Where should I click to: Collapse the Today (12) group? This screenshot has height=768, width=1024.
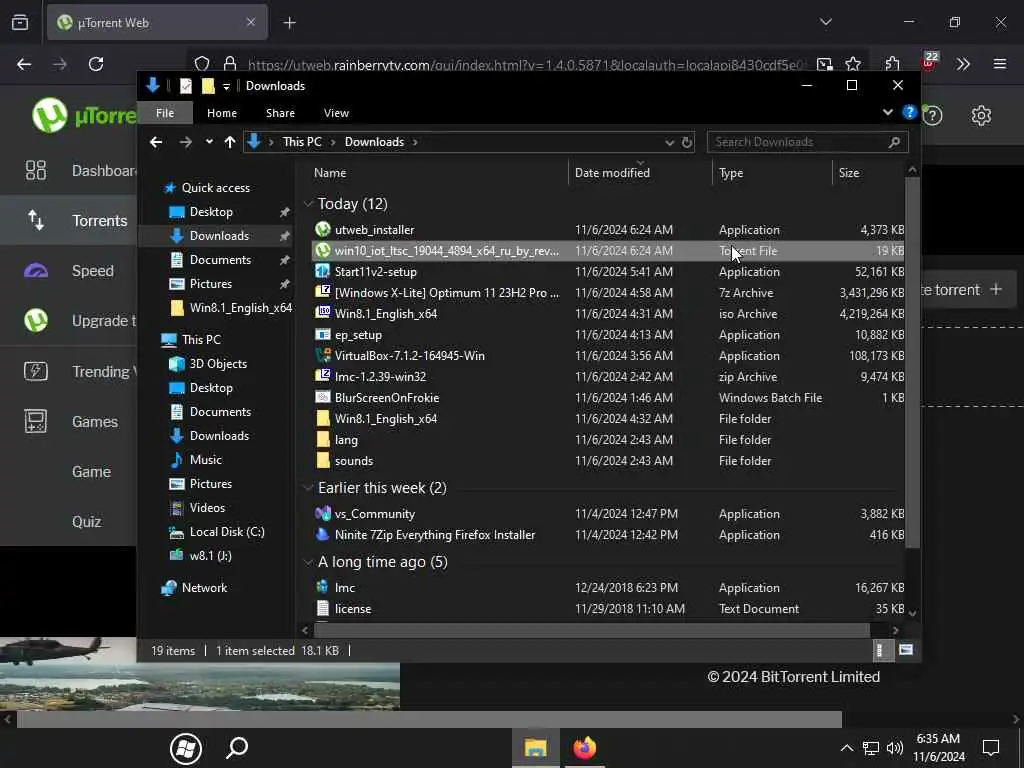tap(308, 204)
